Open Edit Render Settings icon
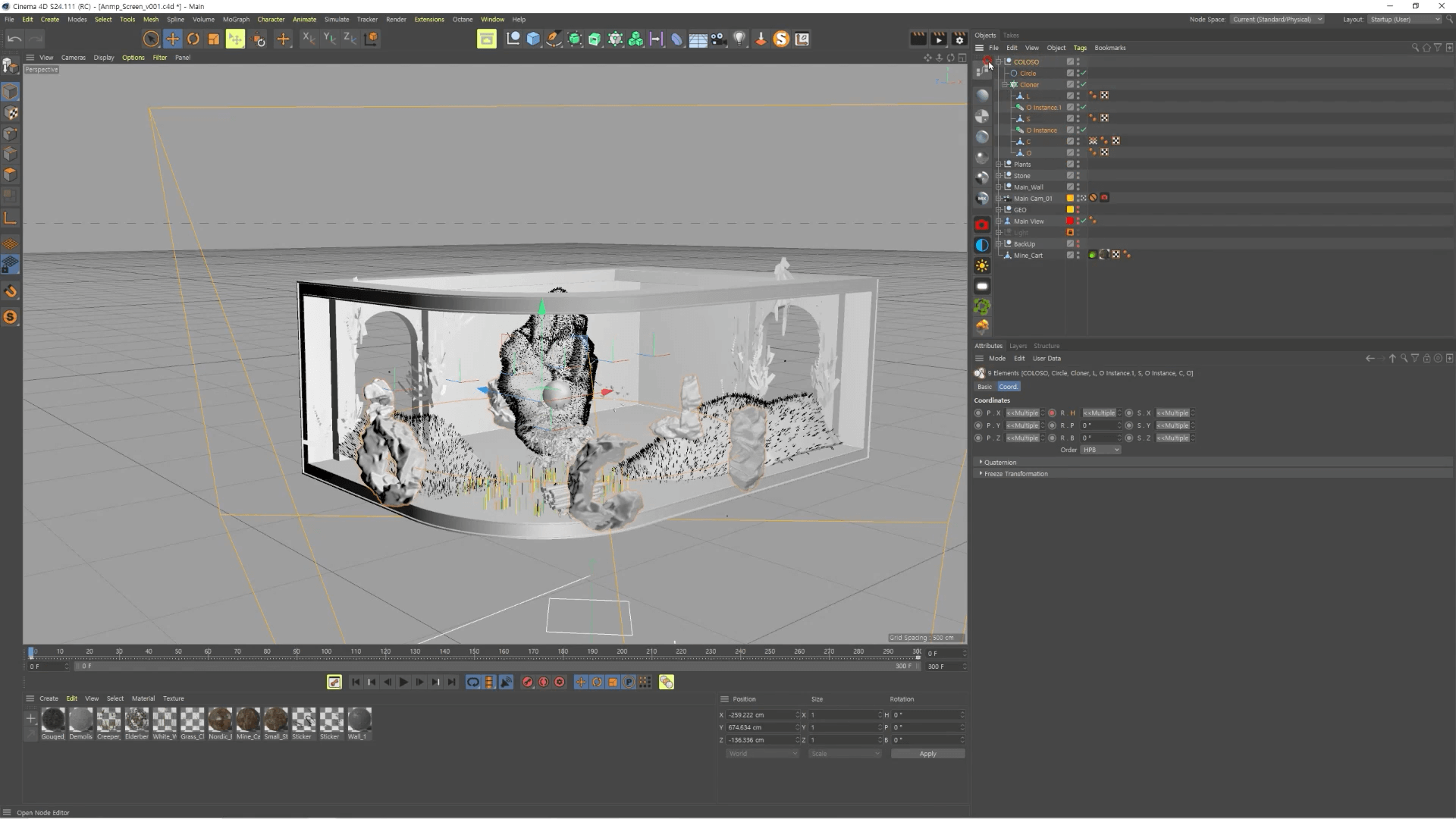This screenshot has width=1456, height=819. [x=959, y=39]
